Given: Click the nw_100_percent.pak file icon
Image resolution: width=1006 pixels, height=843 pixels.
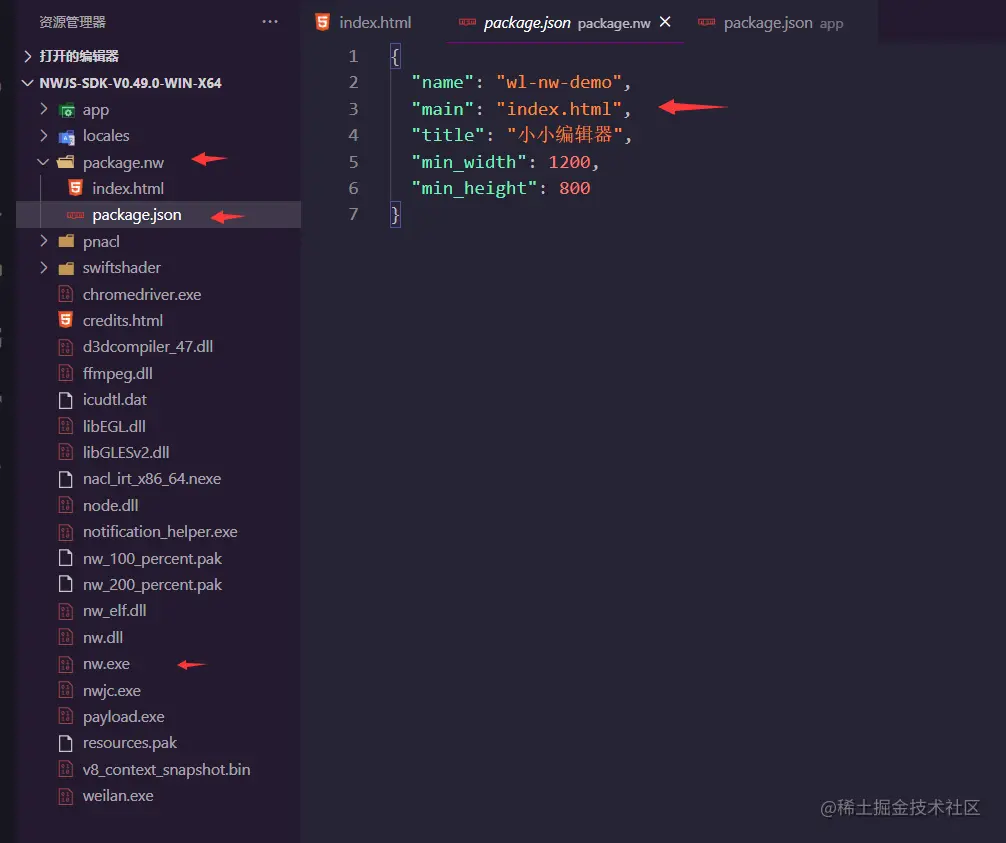Looking at the screenshot, I should click(x=65, y=558).
